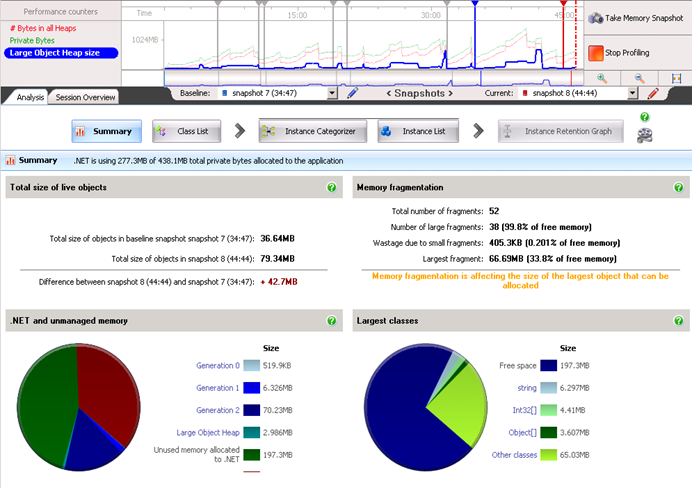692x488 pixels.
Task: Click the Take Memory Snapshot camera icon
Action: (595, 18)
